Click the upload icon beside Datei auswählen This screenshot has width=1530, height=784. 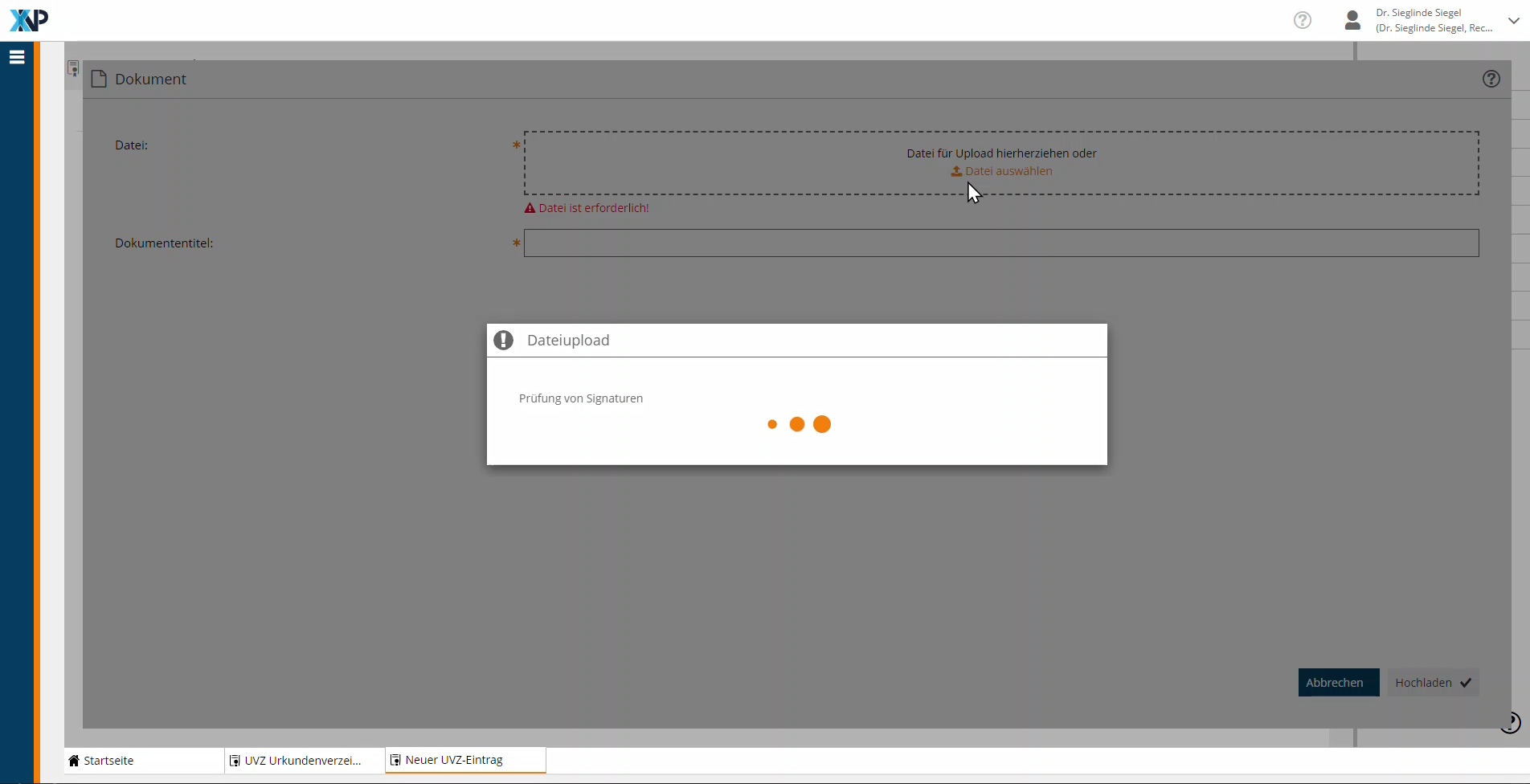pos(956,171)
